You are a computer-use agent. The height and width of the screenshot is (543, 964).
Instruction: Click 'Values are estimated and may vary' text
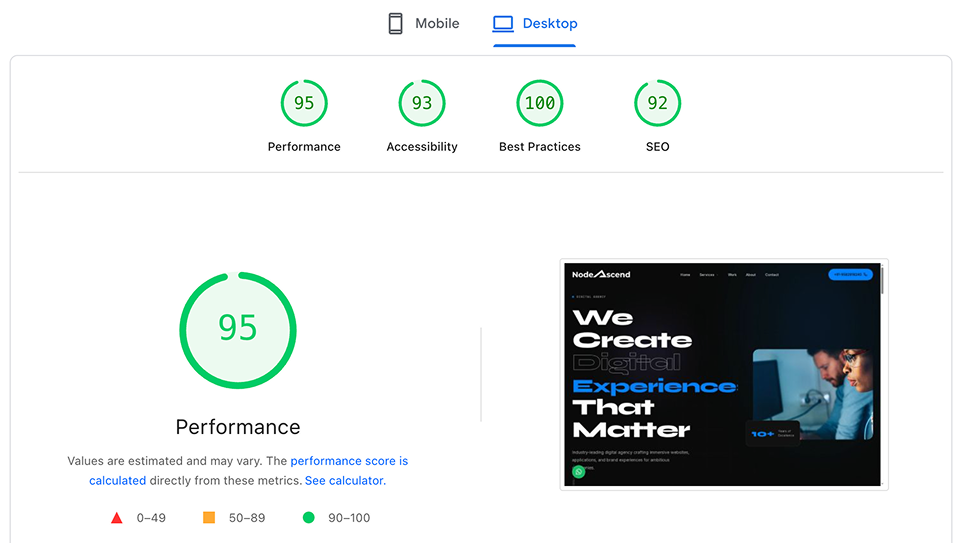point(165,461)
